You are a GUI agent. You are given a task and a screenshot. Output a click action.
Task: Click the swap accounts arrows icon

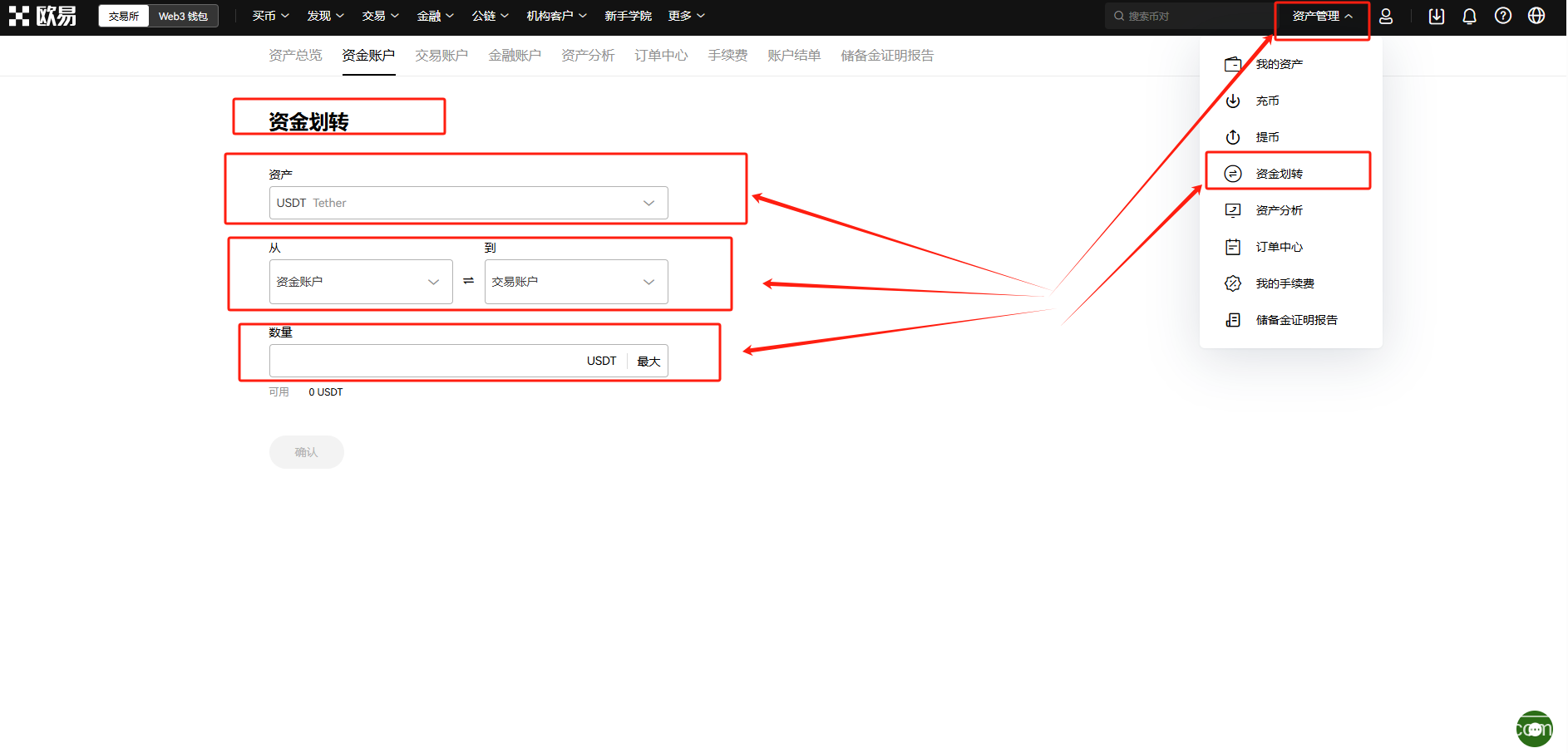(x=469, y=281)
